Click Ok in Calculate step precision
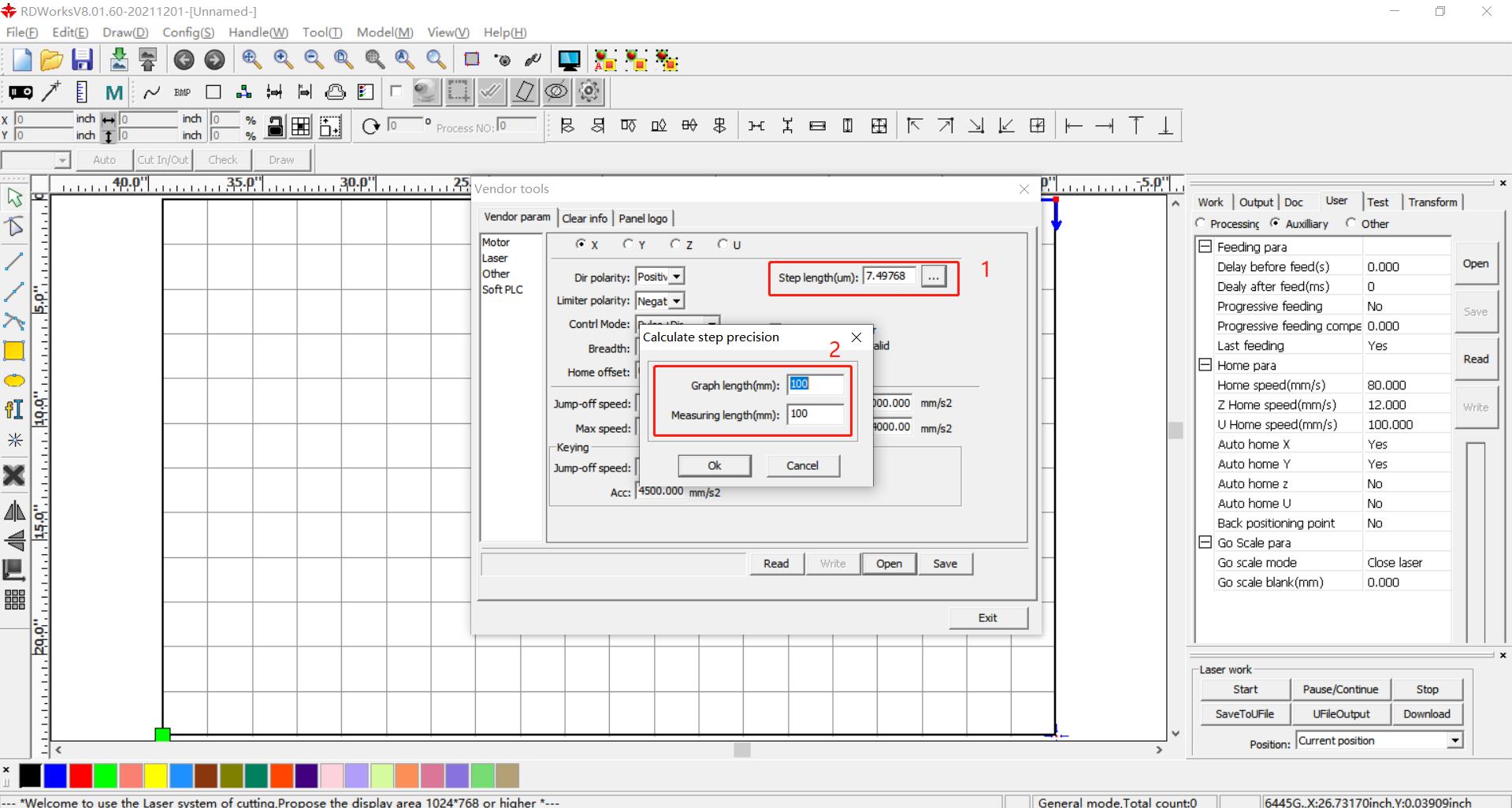 [715, 466]
